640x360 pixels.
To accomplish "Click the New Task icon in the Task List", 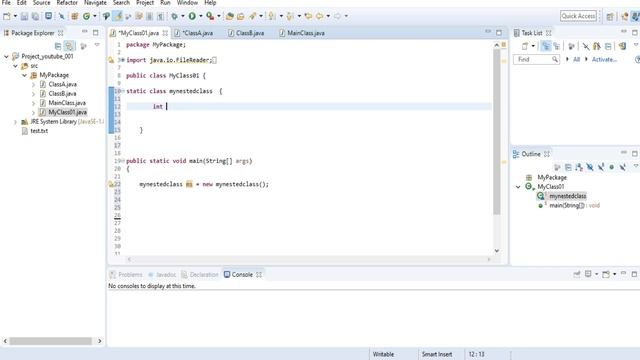I will 525,46.
